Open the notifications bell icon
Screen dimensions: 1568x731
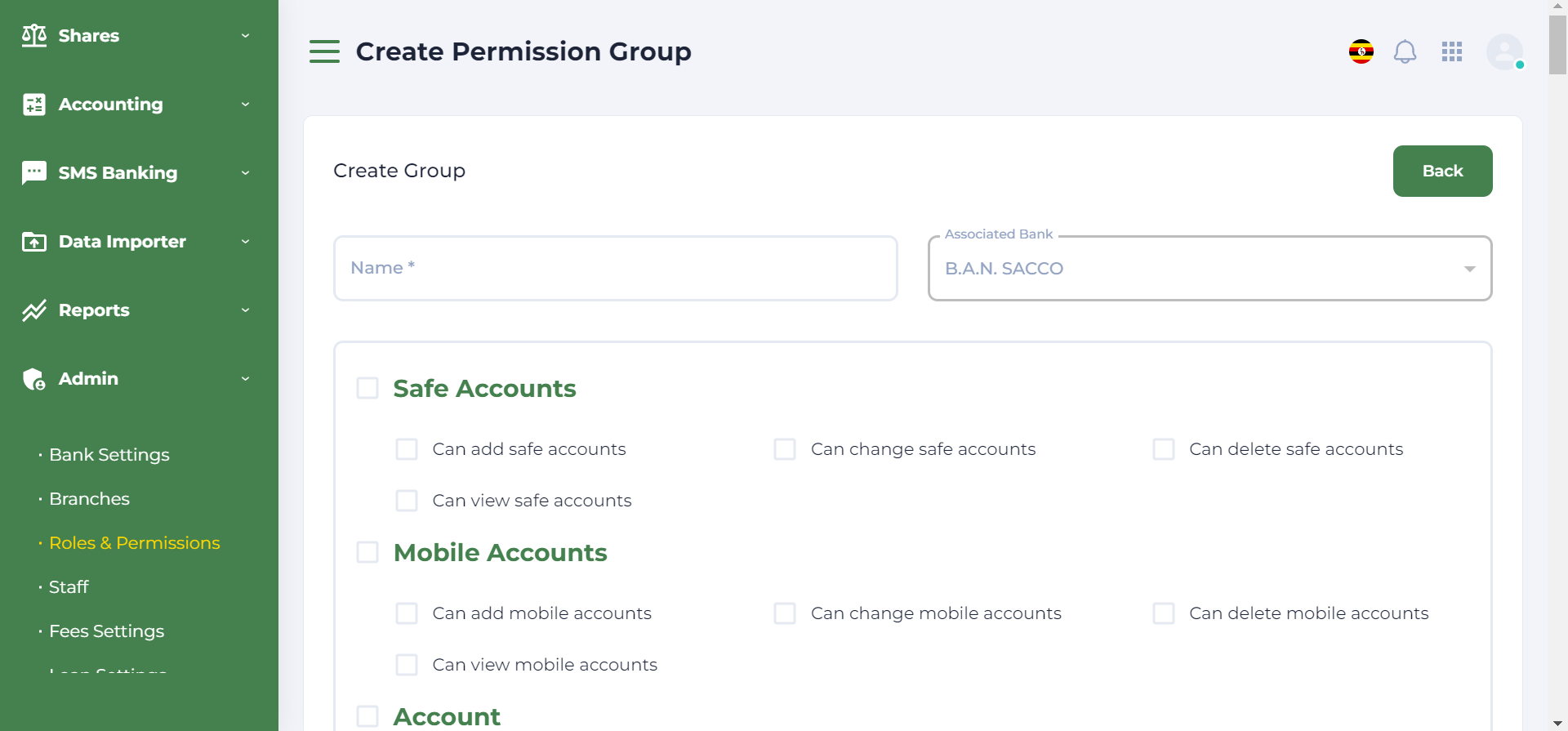[1405, 52]
